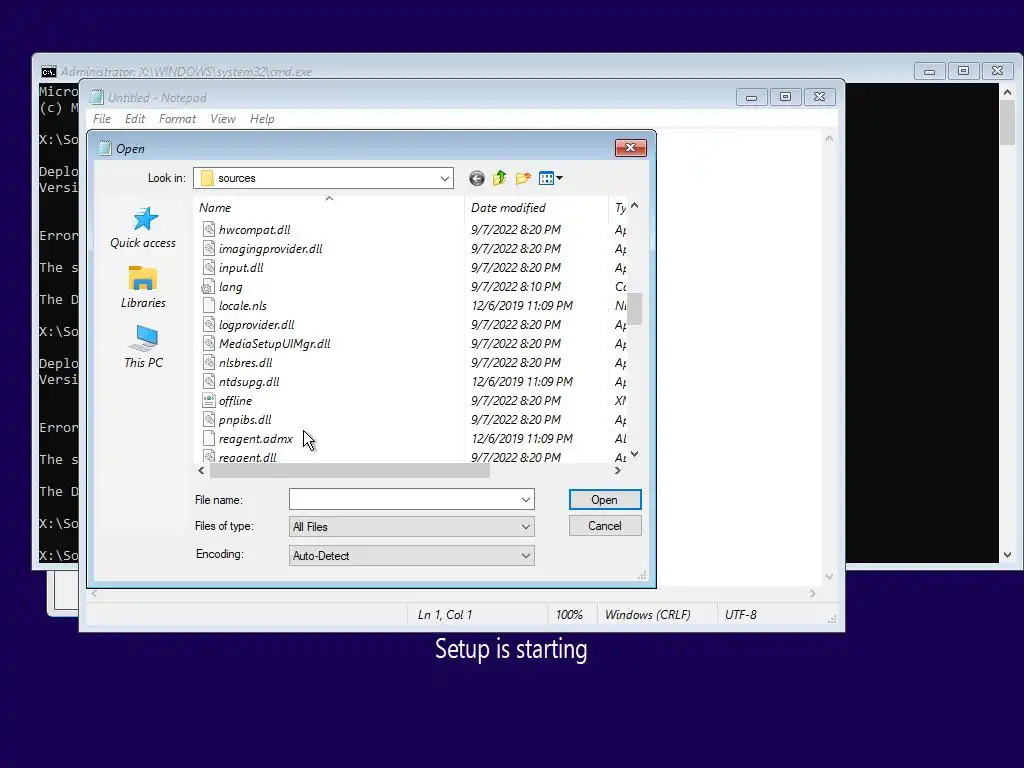Select the lang configuration file icon
The height and width of the screenshot is (768, 1024).
[208, 287]
